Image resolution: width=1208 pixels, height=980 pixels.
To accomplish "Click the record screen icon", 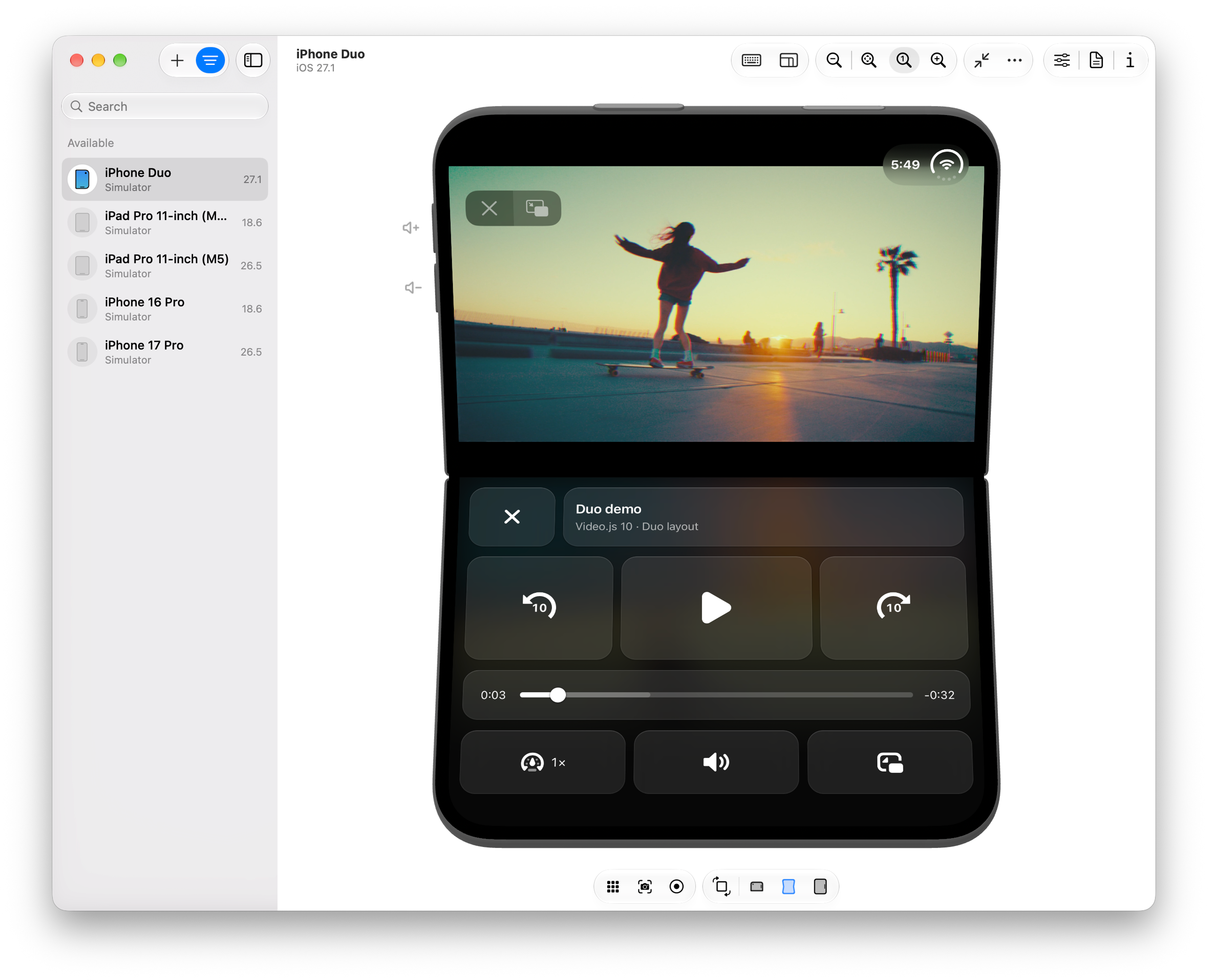I will (x=676, y=886).
